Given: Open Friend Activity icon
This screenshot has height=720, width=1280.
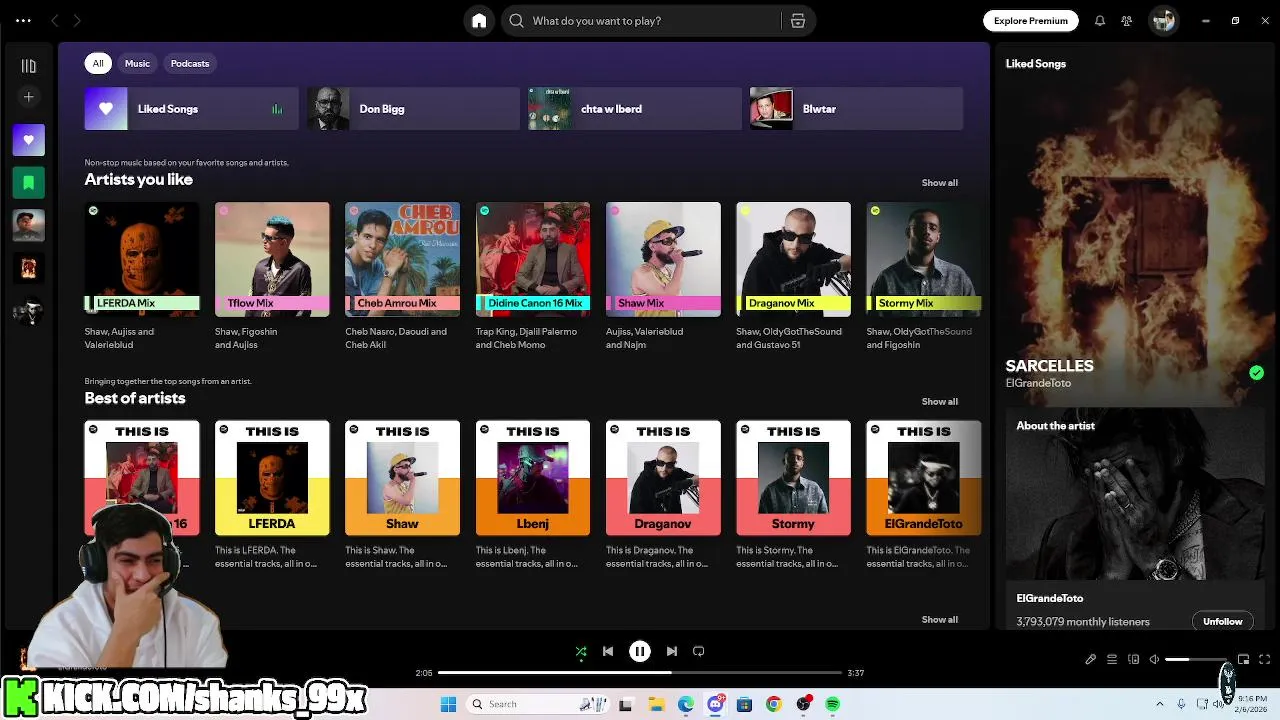Looking at the screenshot, I should click(1127, 21).
